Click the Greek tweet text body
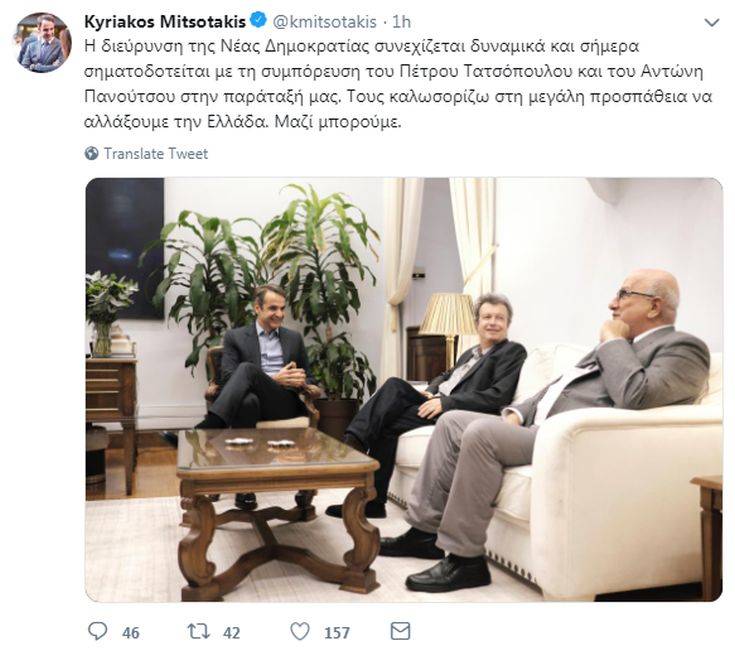 tap(398, 84)
